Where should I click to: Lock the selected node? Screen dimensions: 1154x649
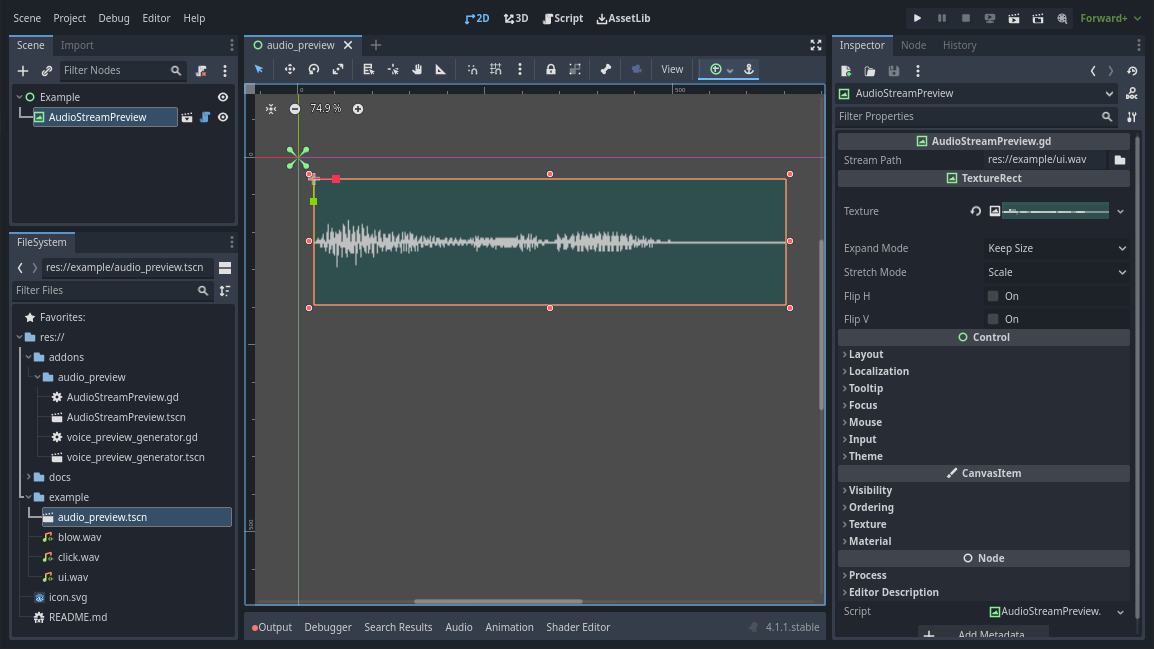point(551,69)
